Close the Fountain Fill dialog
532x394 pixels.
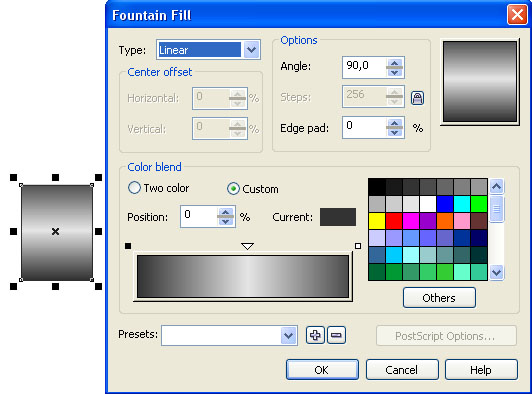click(x=517, y=15)
